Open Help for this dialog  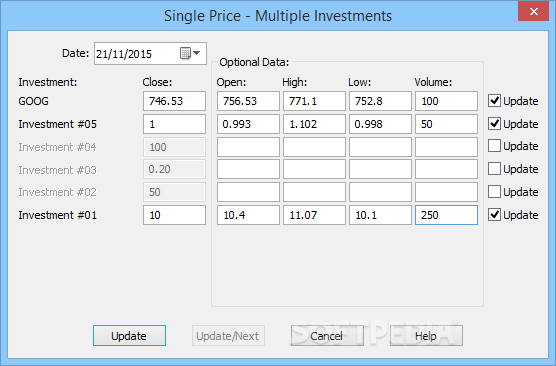(426, 336)
